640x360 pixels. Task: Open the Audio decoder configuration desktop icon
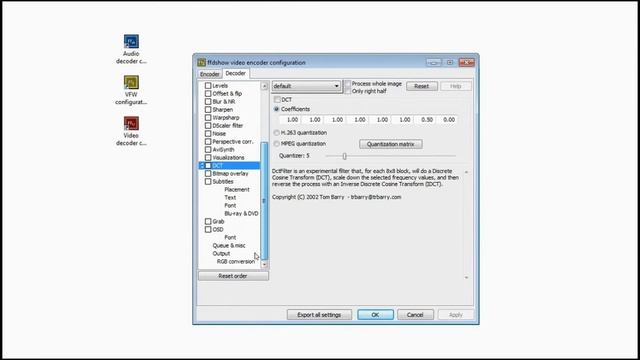131,49
